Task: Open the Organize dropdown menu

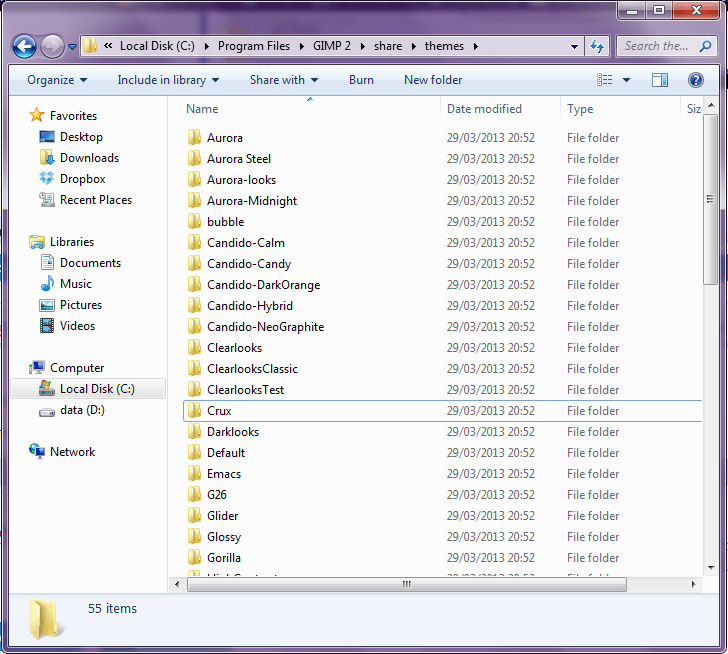Action: 57,80
